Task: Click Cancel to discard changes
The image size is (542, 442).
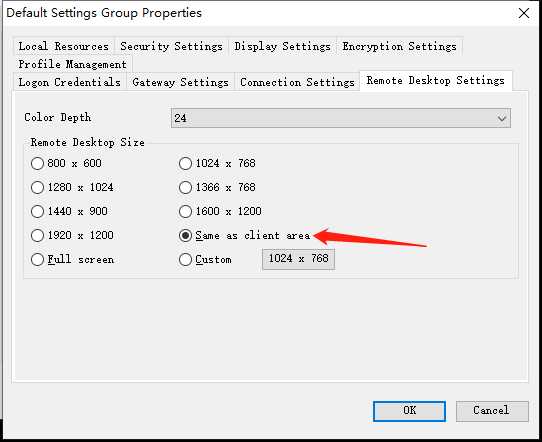Action: tap(492, 411)
